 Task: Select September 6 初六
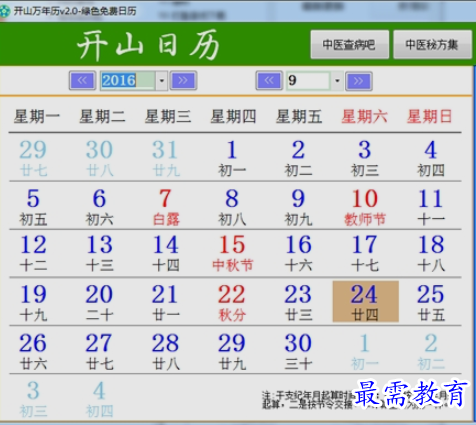pos(100,207)
